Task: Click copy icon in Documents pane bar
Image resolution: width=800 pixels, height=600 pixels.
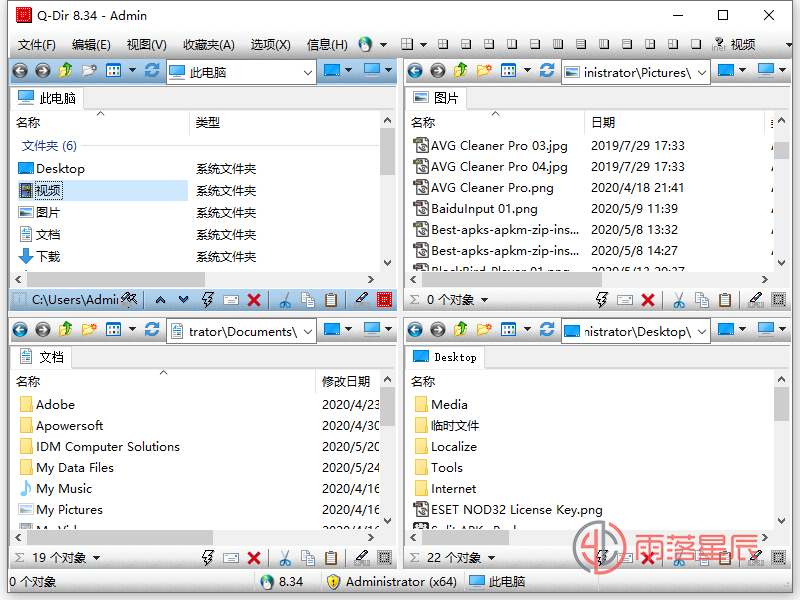Action: pos(308,558)
